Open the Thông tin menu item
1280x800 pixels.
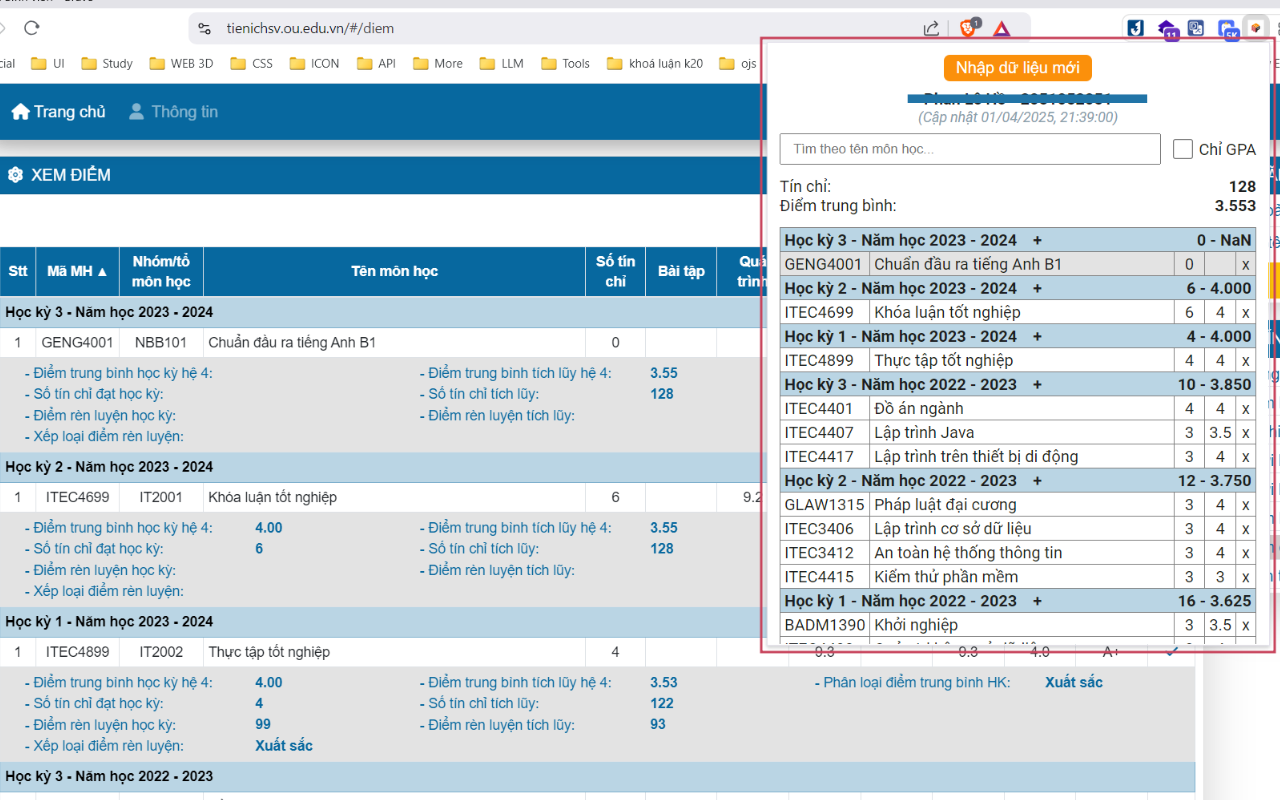[173, 112]
